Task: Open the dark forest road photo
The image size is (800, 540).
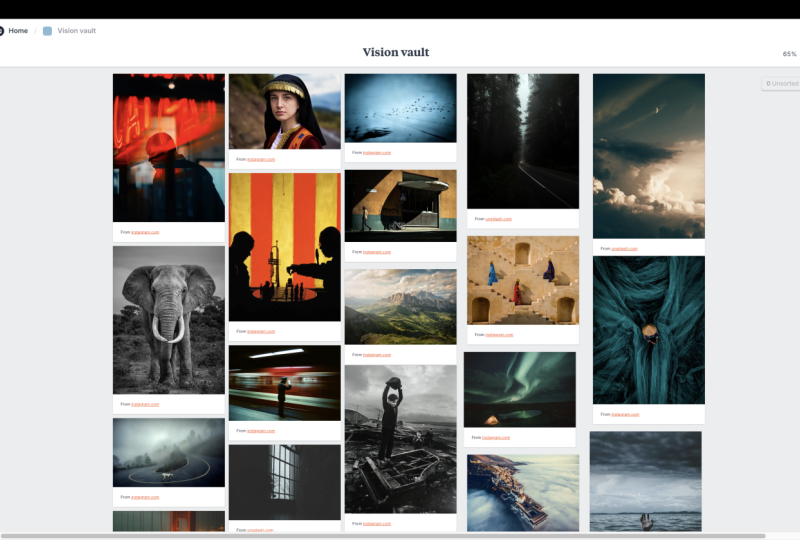Action: point(523,141)
